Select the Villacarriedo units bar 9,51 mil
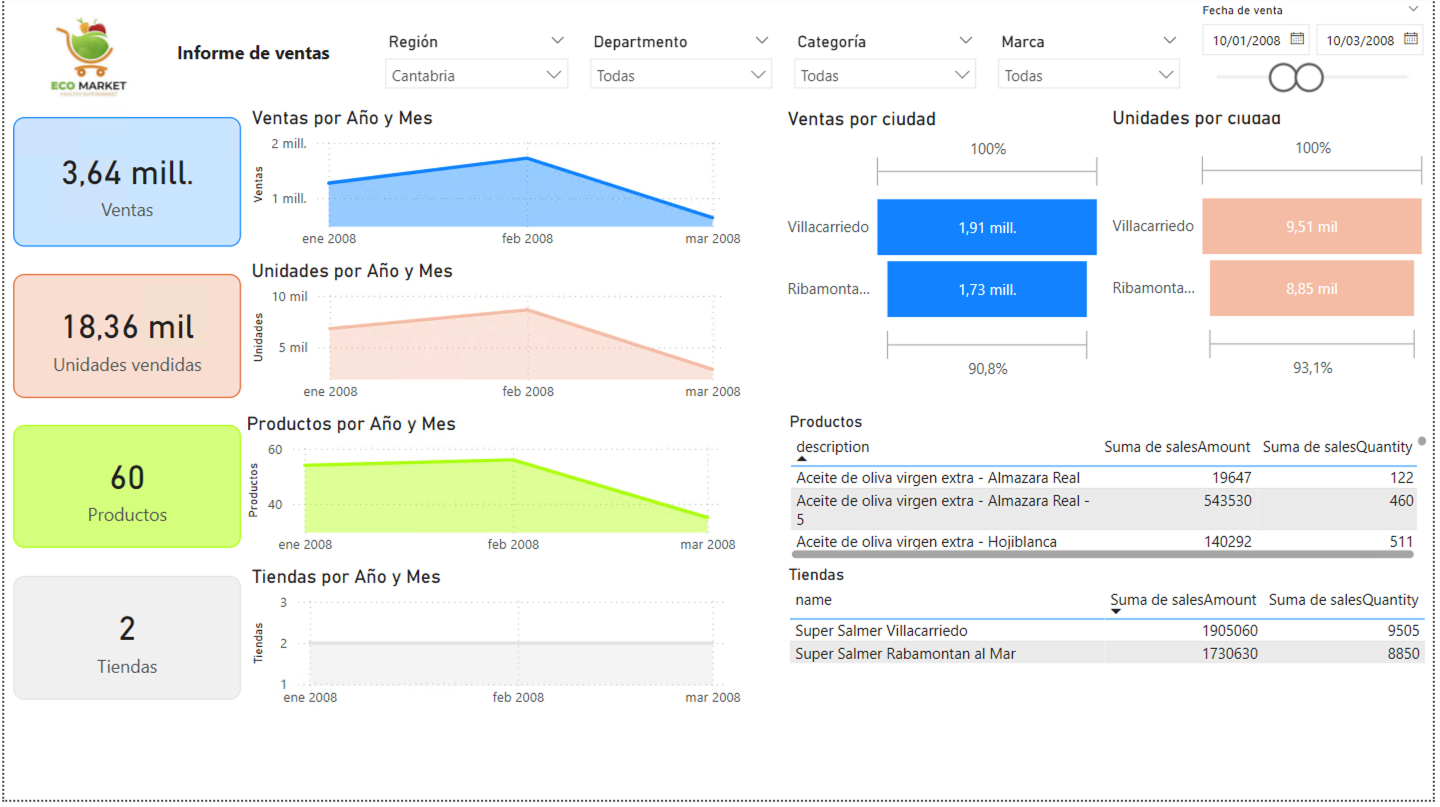This screenshot has height=807, width=1440. tap(1312, 226)
